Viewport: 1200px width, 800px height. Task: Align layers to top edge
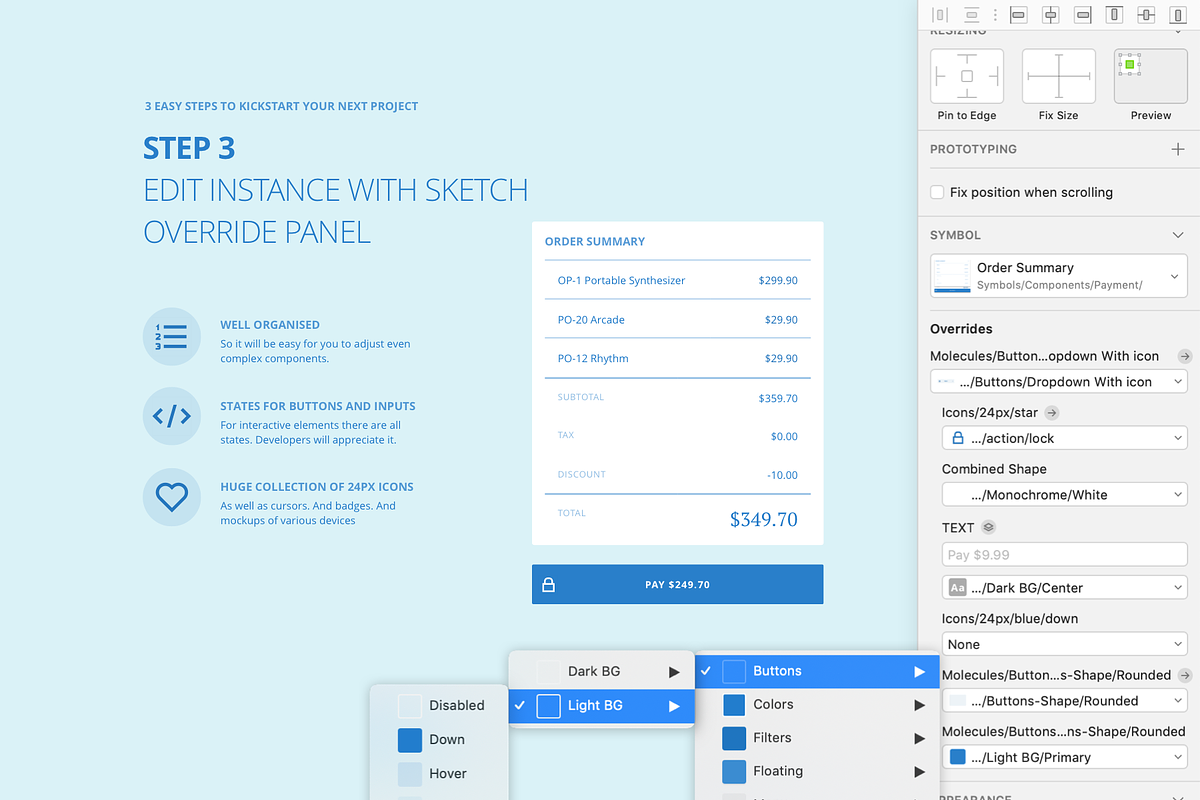(1114, 15)
